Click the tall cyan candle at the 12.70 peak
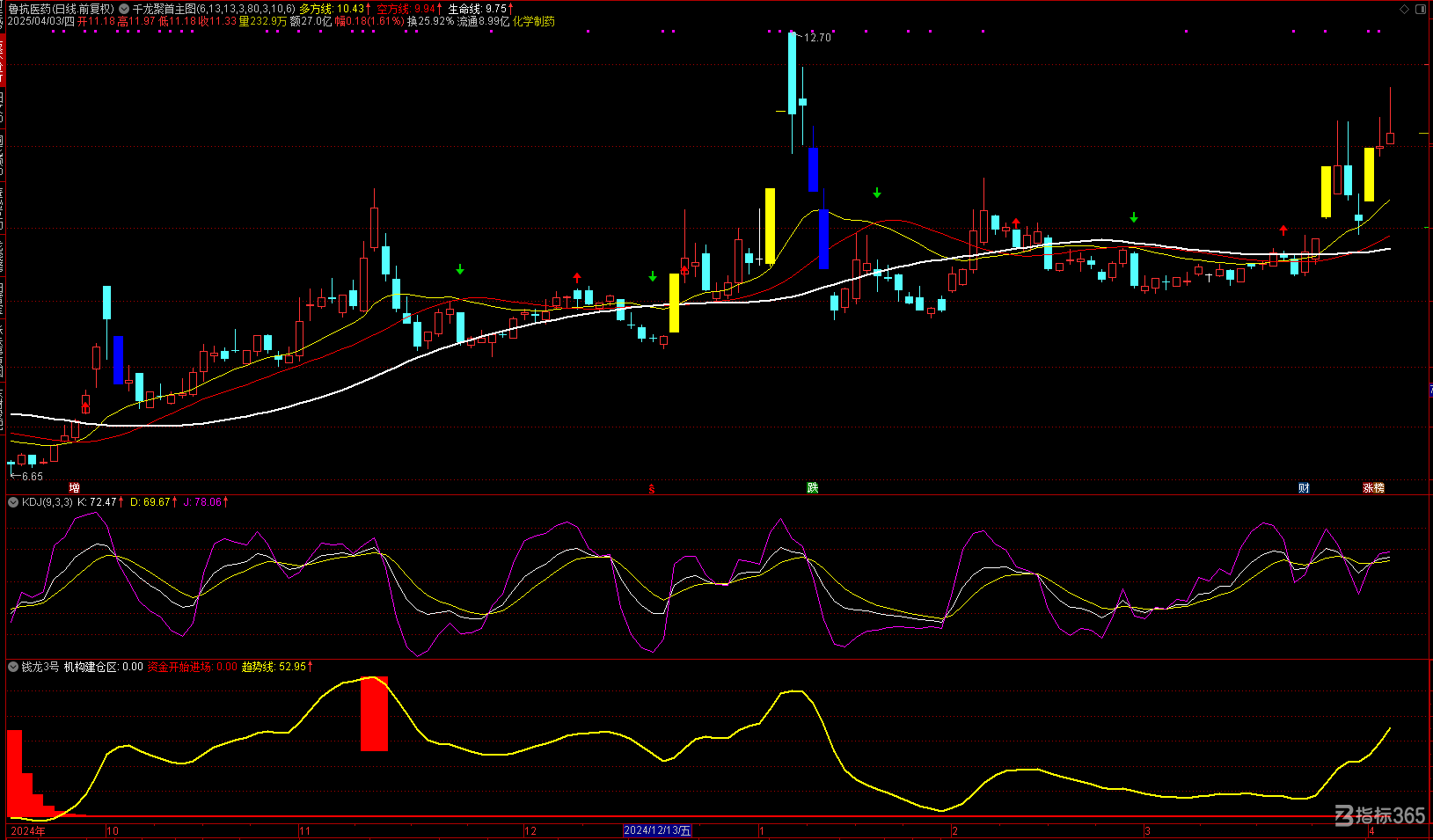This screenshot has height=840, width=1433. (x=793, y=74)
